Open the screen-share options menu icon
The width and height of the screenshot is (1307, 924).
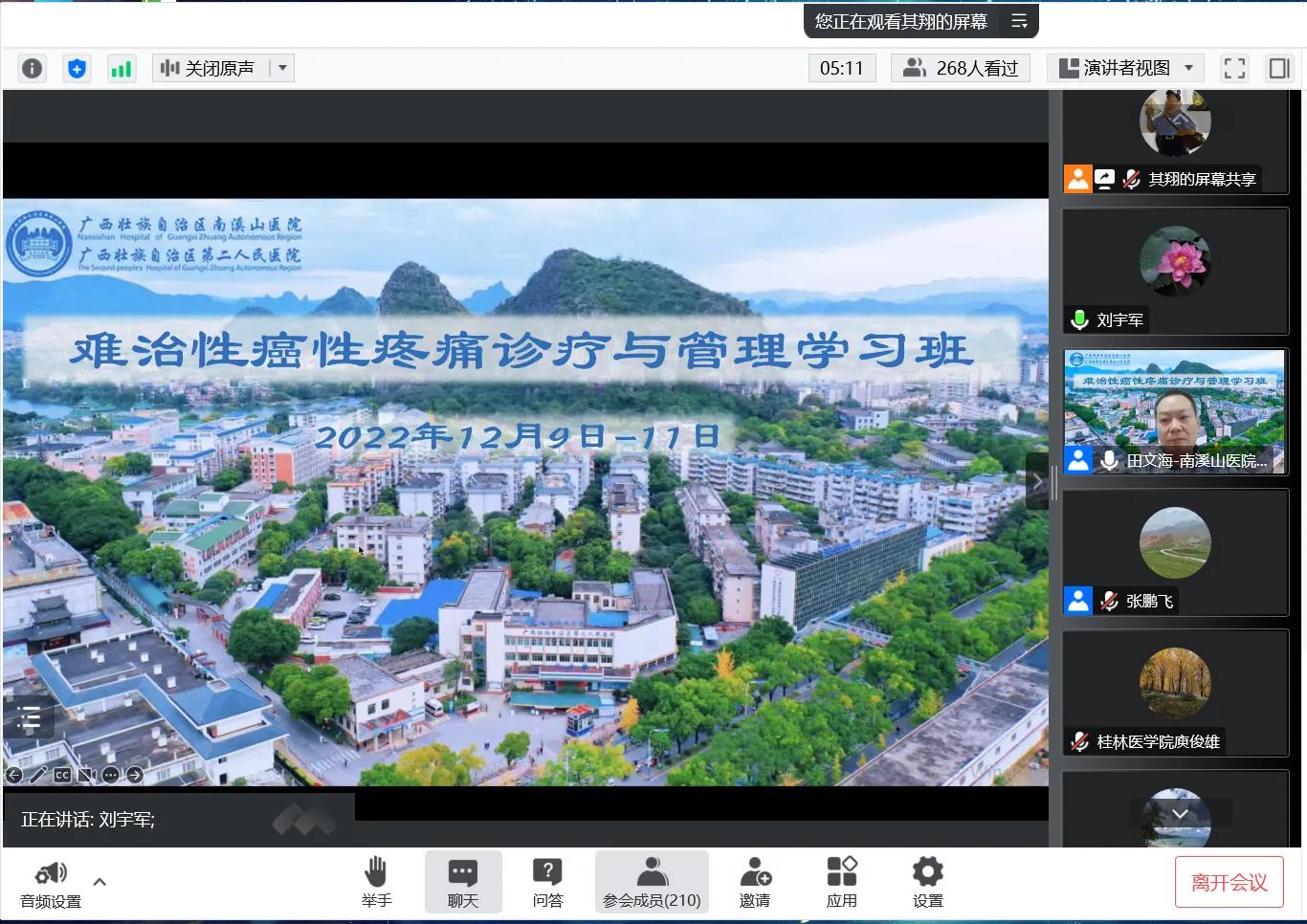tap(1019, 20)
